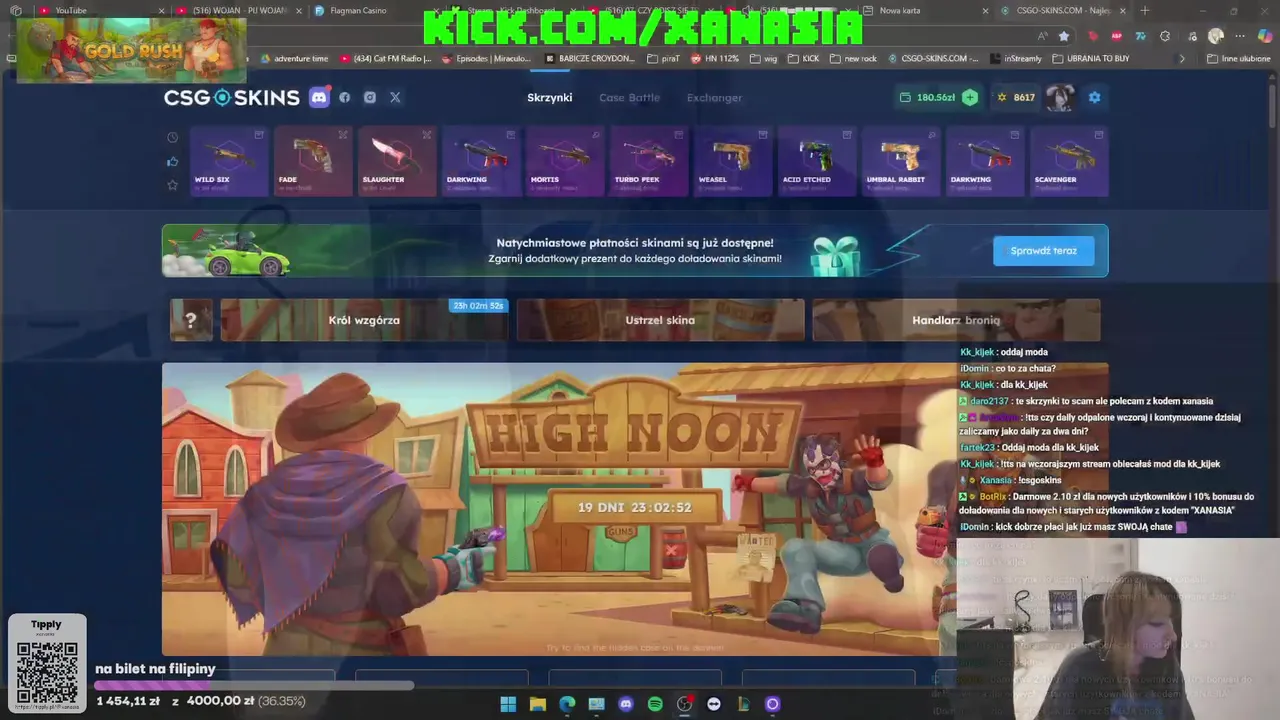The width and height of the screenshot is (1280, 720).
Task: Open the ACID ETCHED drop card
Action: click(x=817, y=162)
